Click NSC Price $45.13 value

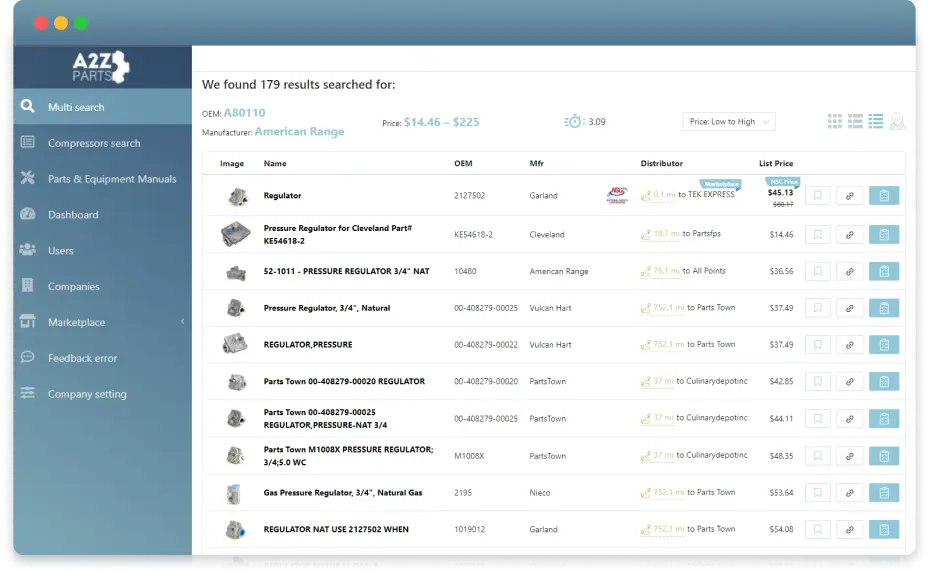point(780,193)
